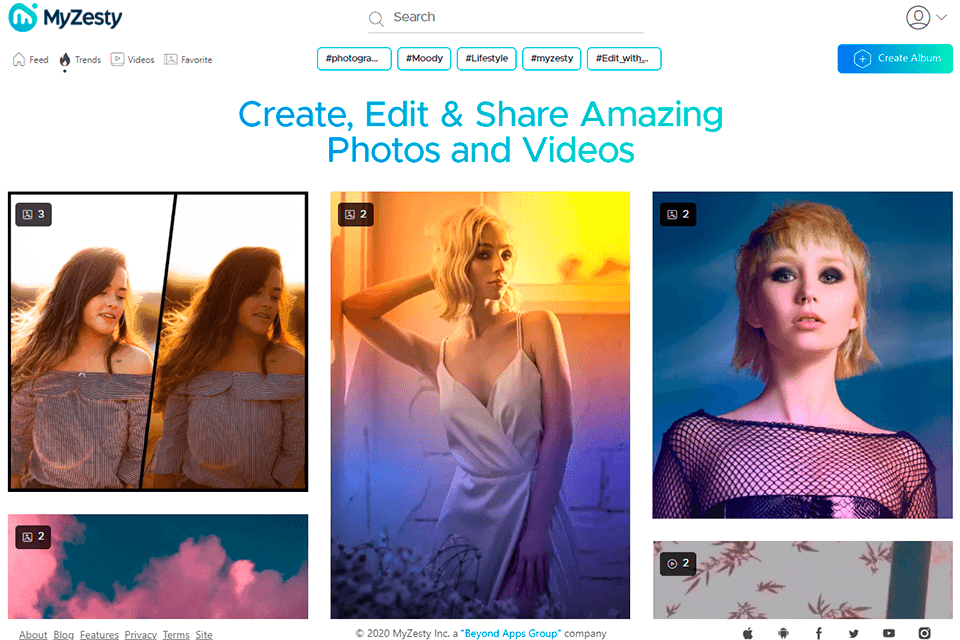Click the Facebook icon in footer

[x=819, y=633]
